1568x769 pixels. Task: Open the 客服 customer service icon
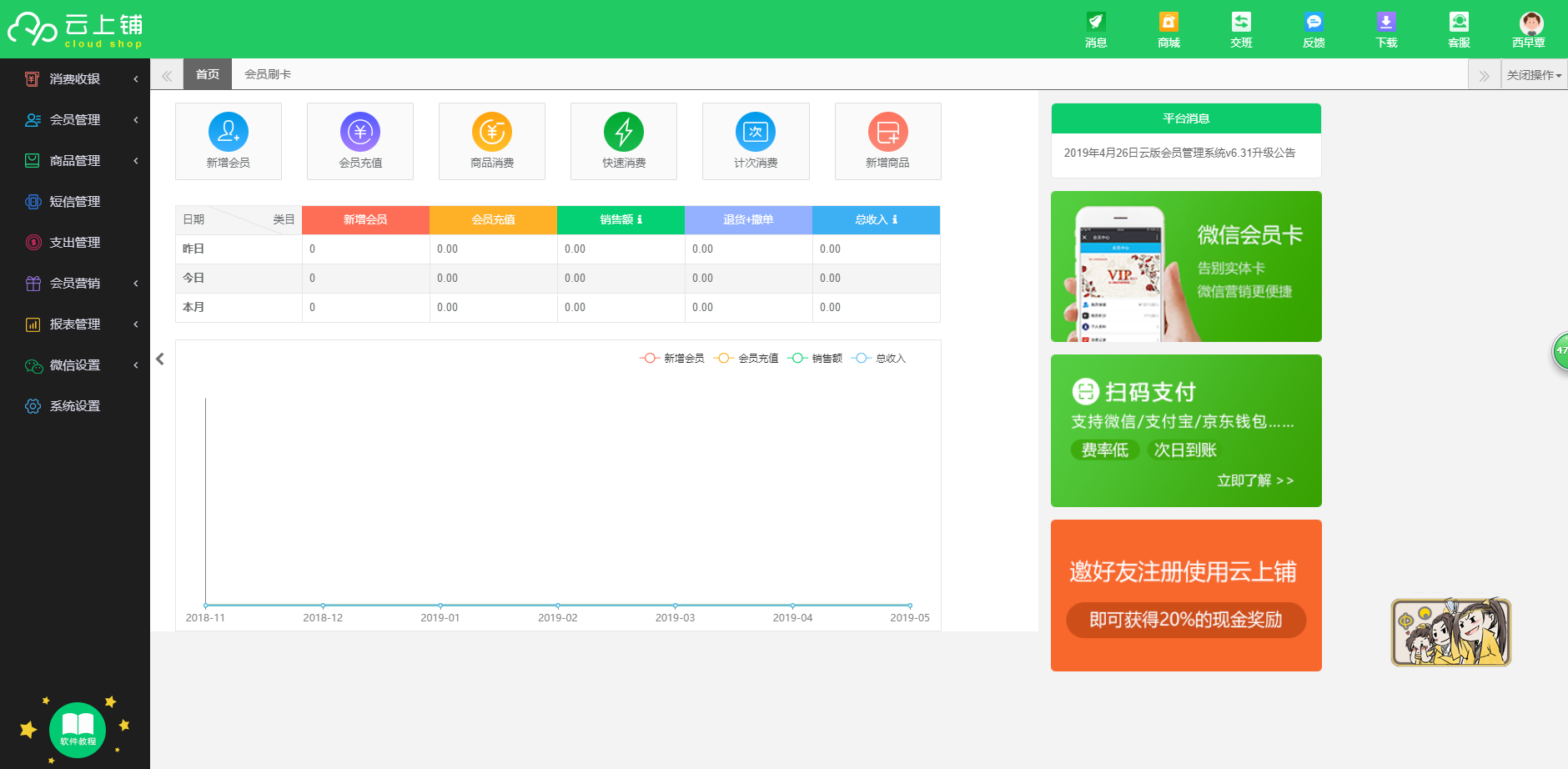1459,29
